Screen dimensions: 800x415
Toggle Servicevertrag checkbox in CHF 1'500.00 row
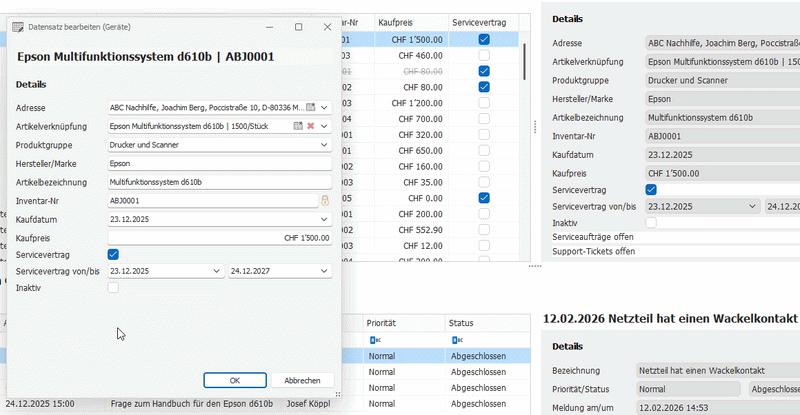click(x=484, y=39)
